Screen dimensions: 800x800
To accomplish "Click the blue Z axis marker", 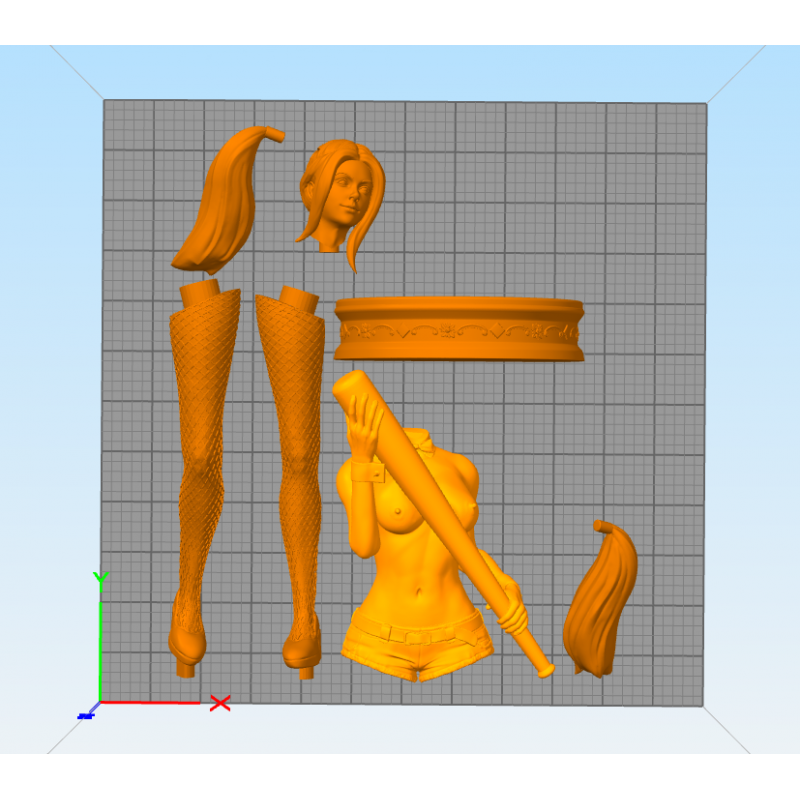I will 85,714.
